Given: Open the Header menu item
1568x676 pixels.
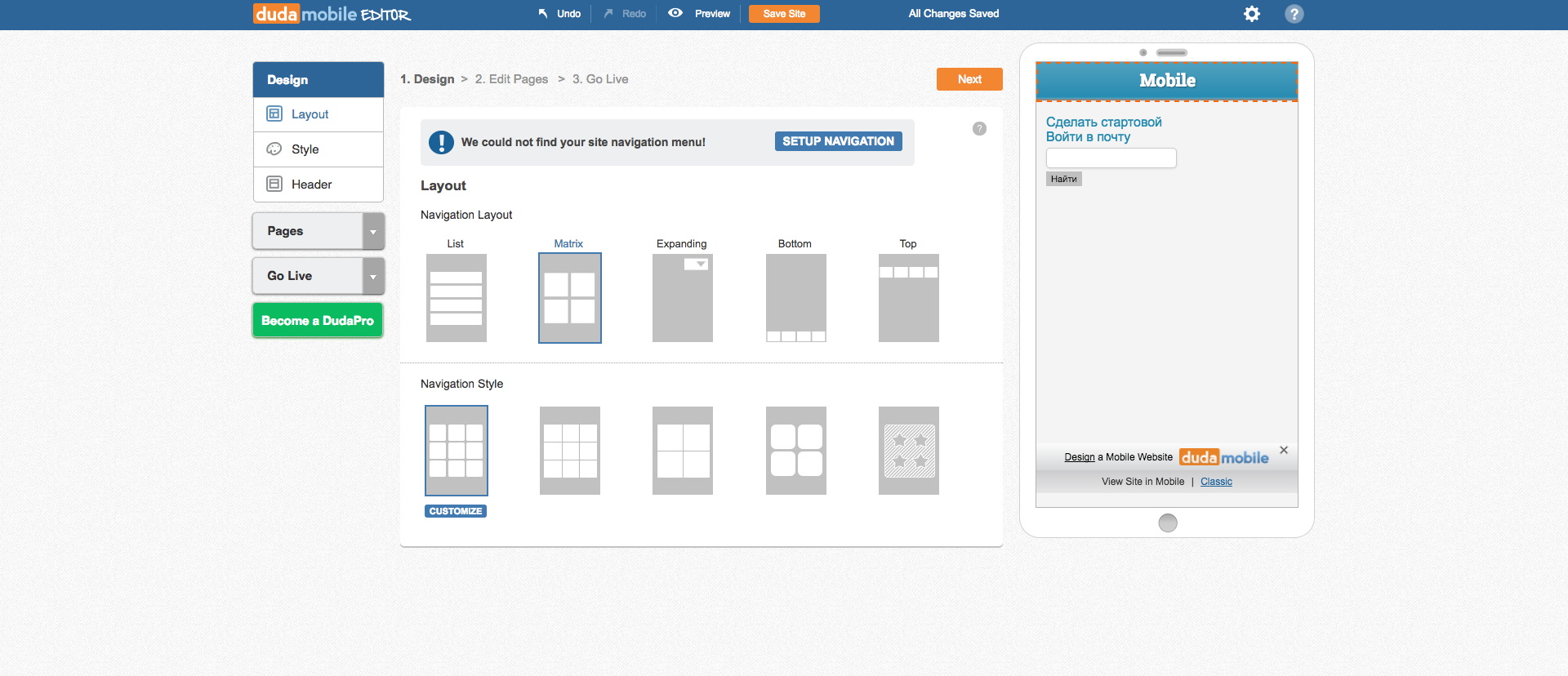Looking at the screenshot, I should click(x=311, y=185).
